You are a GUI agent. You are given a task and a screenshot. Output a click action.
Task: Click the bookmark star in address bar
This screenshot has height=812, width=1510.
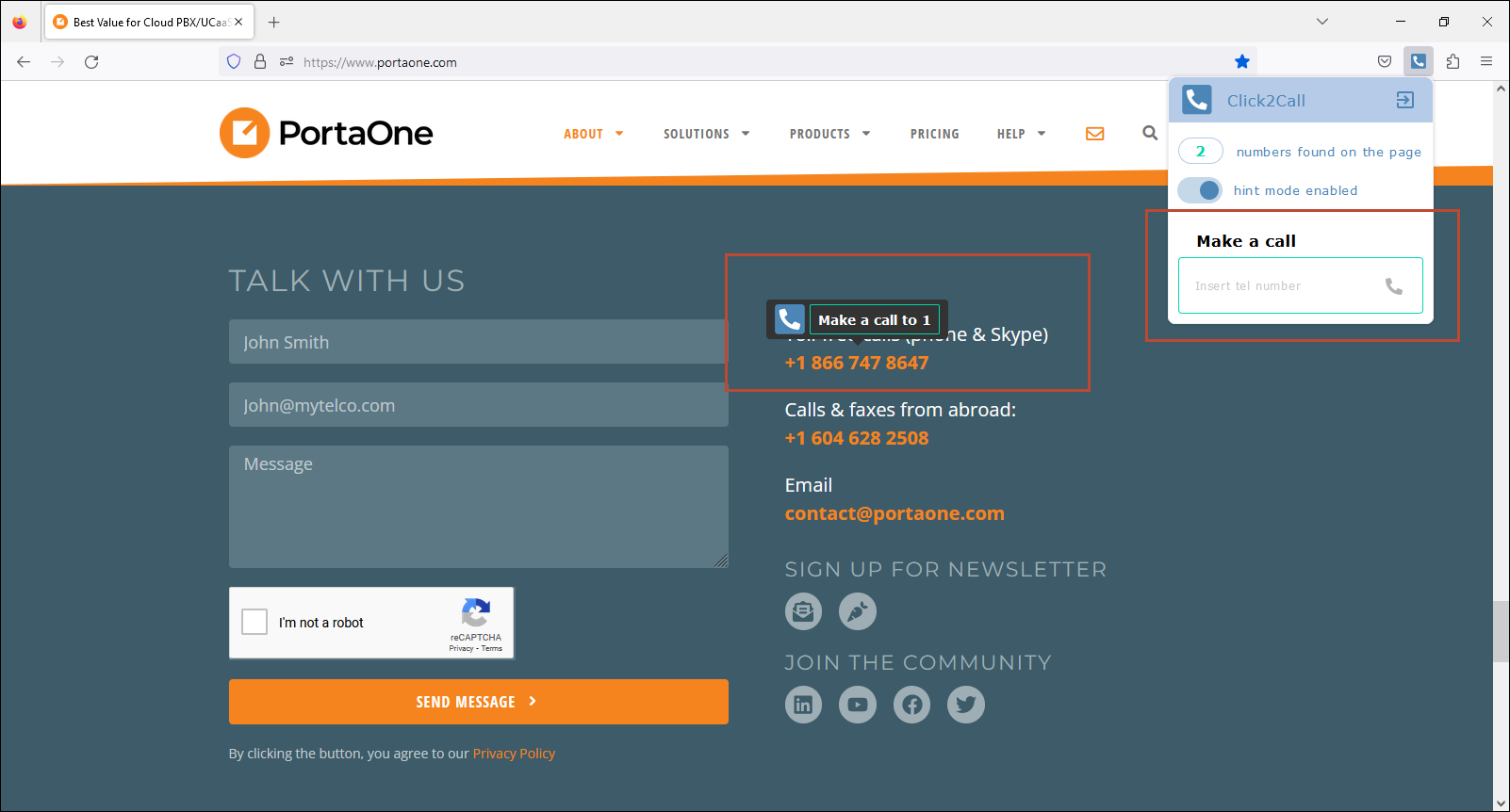(1242, 61)
